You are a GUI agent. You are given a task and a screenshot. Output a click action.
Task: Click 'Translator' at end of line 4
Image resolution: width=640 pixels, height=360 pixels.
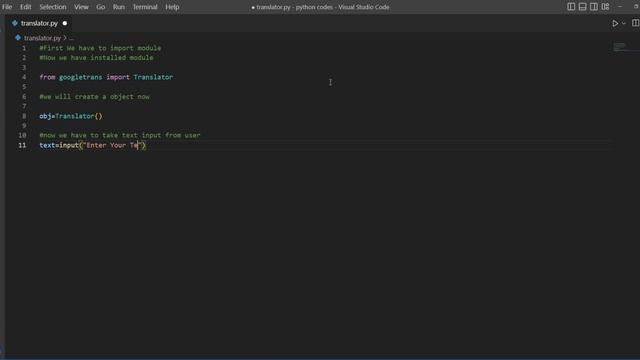point(153,77)
